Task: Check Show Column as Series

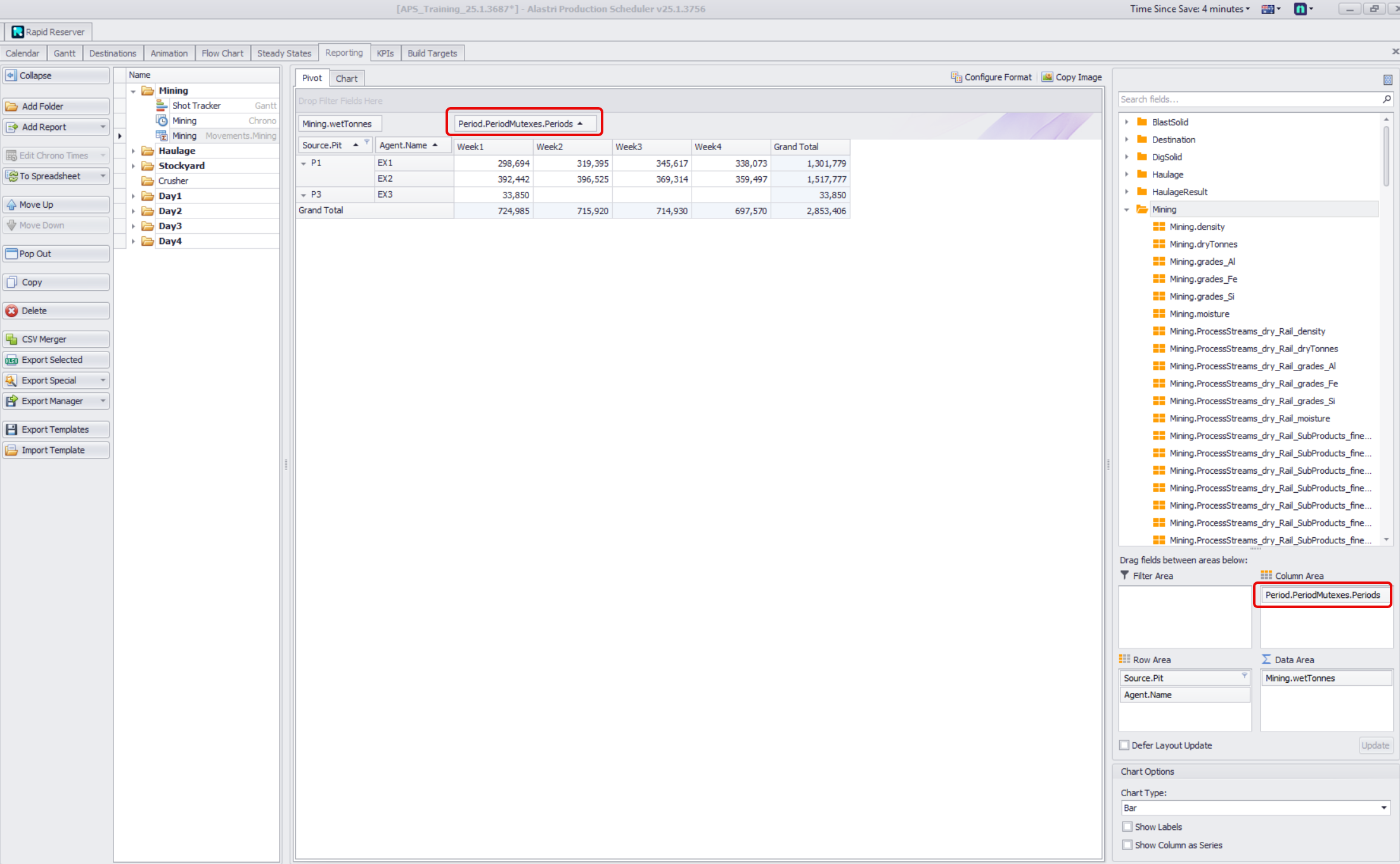Action: coord(1127,845)
